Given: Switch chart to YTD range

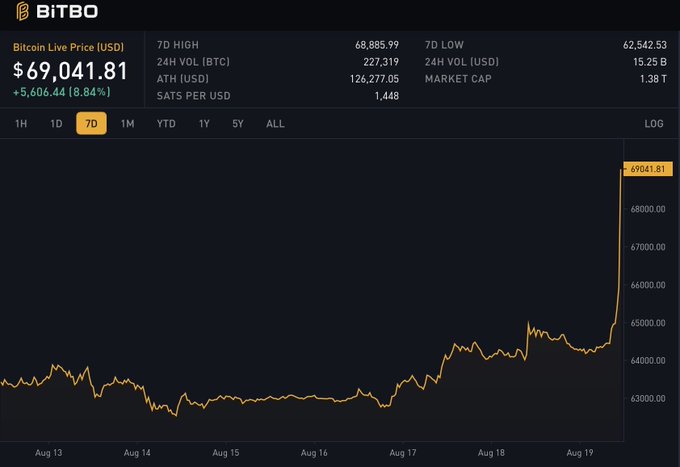Looking at the screenshot, I should pyautogui.click(x=166, y=124).
